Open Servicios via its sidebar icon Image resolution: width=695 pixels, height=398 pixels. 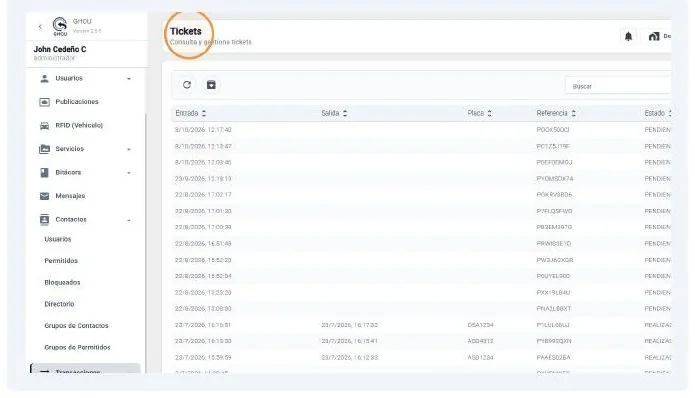[x=44, y=149]
